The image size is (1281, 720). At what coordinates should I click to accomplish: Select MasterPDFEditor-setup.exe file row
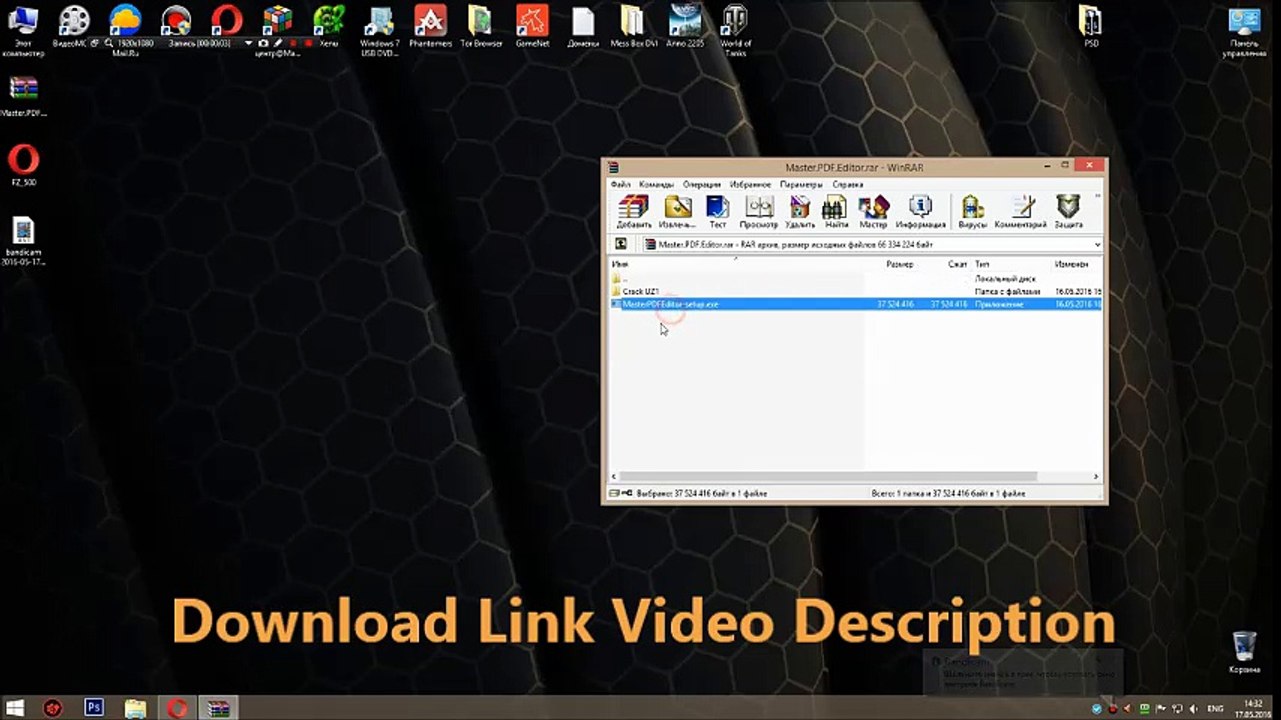[856, 304]
